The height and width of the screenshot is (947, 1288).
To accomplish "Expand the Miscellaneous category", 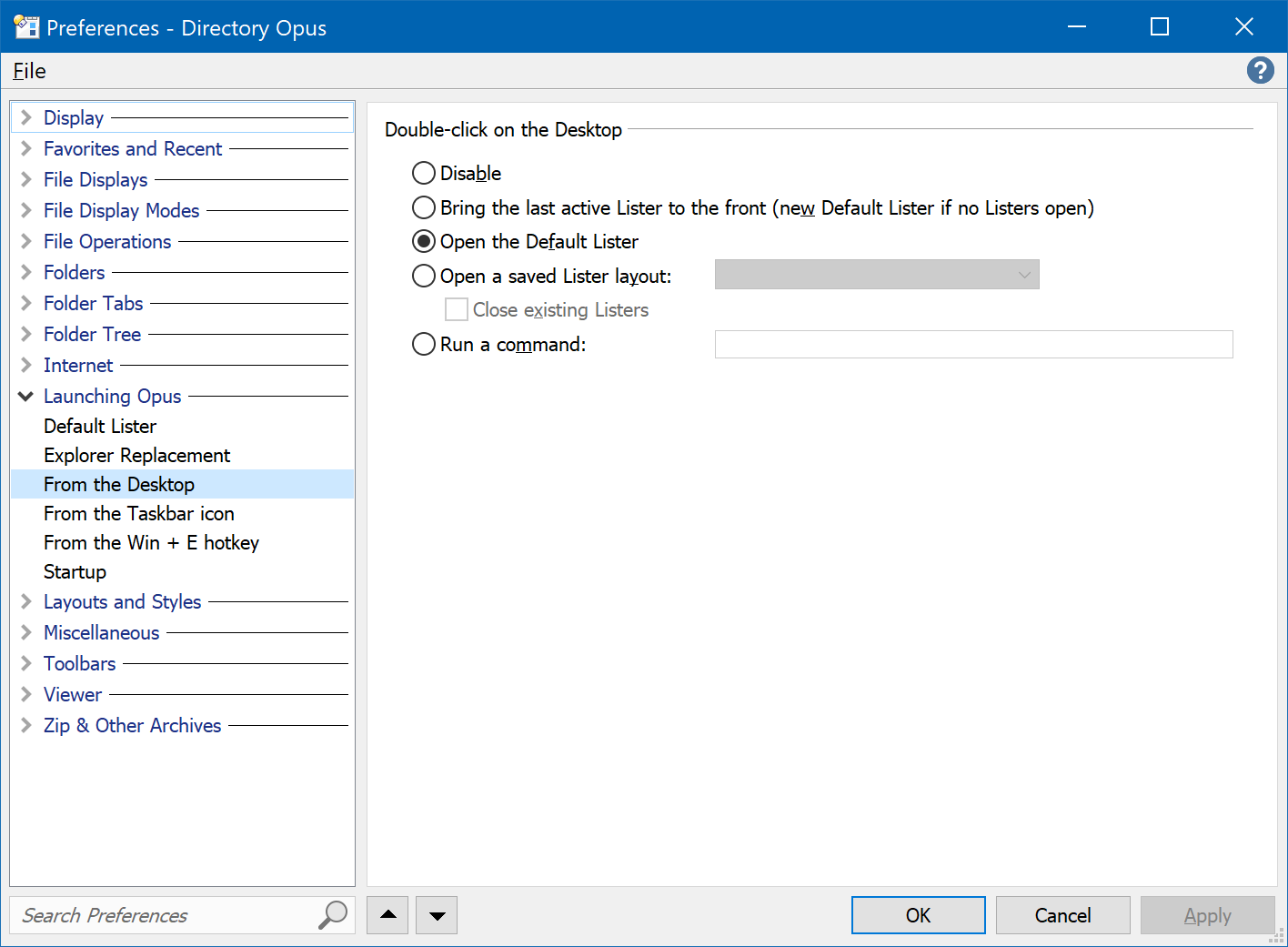I will coord(26,632).
